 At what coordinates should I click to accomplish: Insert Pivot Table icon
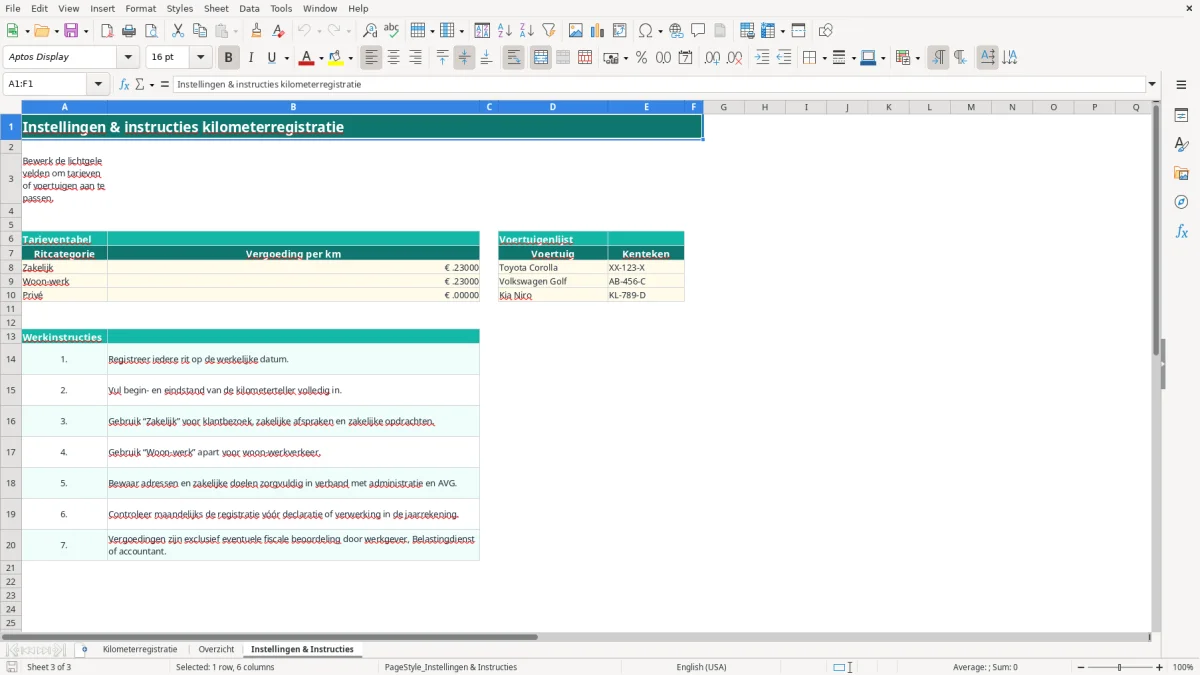point(620,31)
